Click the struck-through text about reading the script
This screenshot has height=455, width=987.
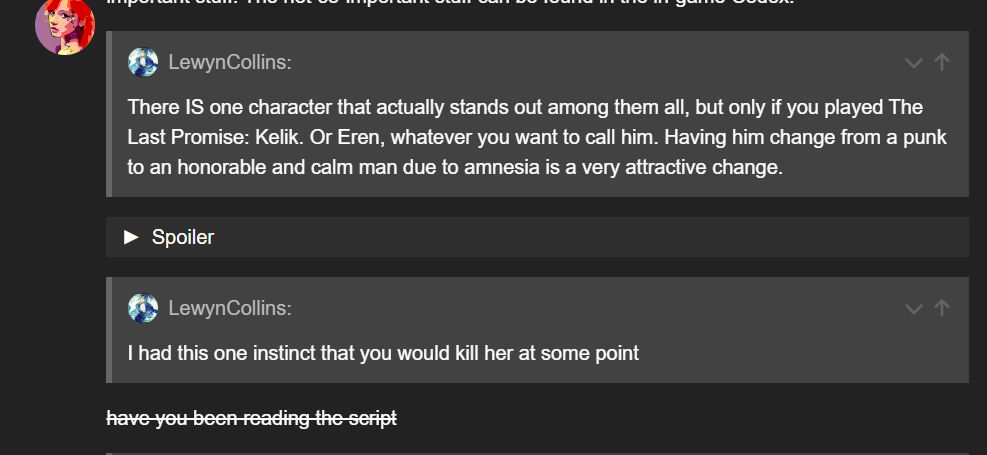coord(252,418)
